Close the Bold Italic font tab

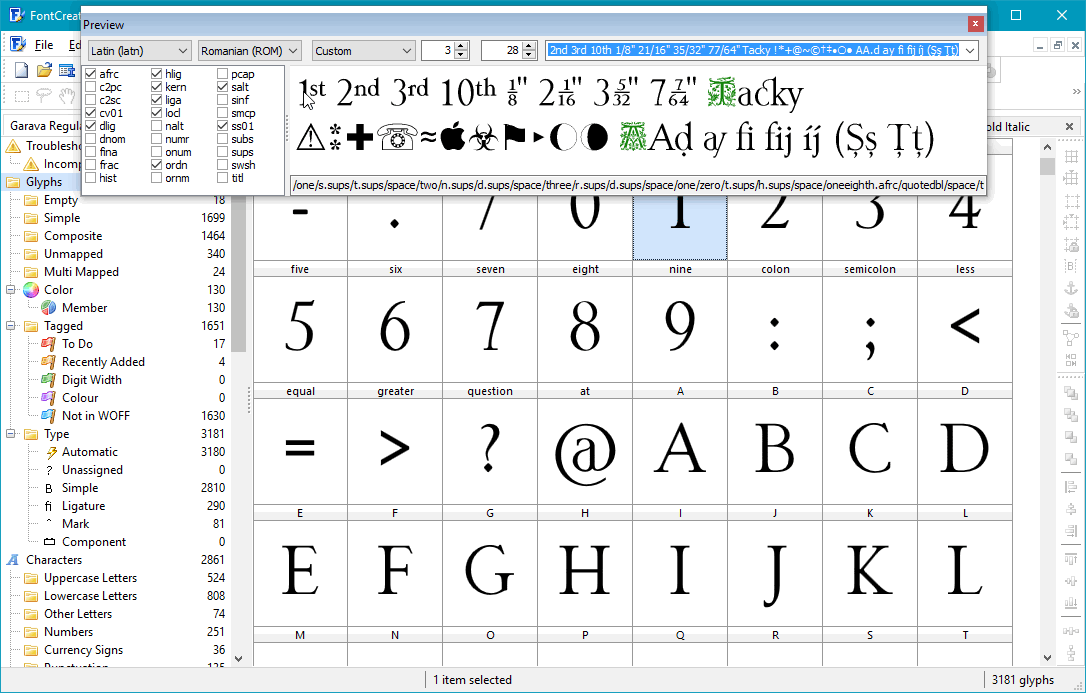coord(1069,127)
